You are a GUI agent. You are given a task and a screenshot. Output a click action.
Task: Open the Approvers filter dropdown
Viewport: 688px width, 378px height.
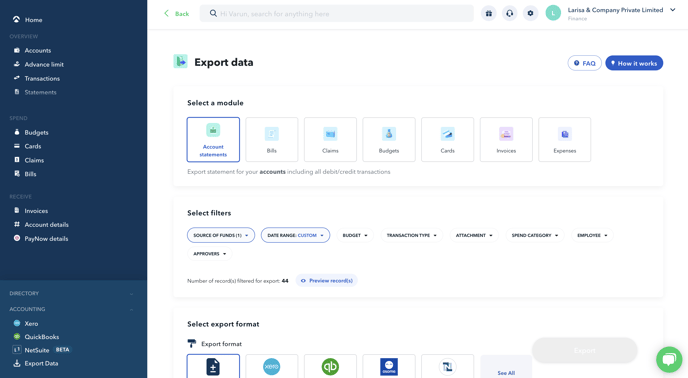click(210, 254)
